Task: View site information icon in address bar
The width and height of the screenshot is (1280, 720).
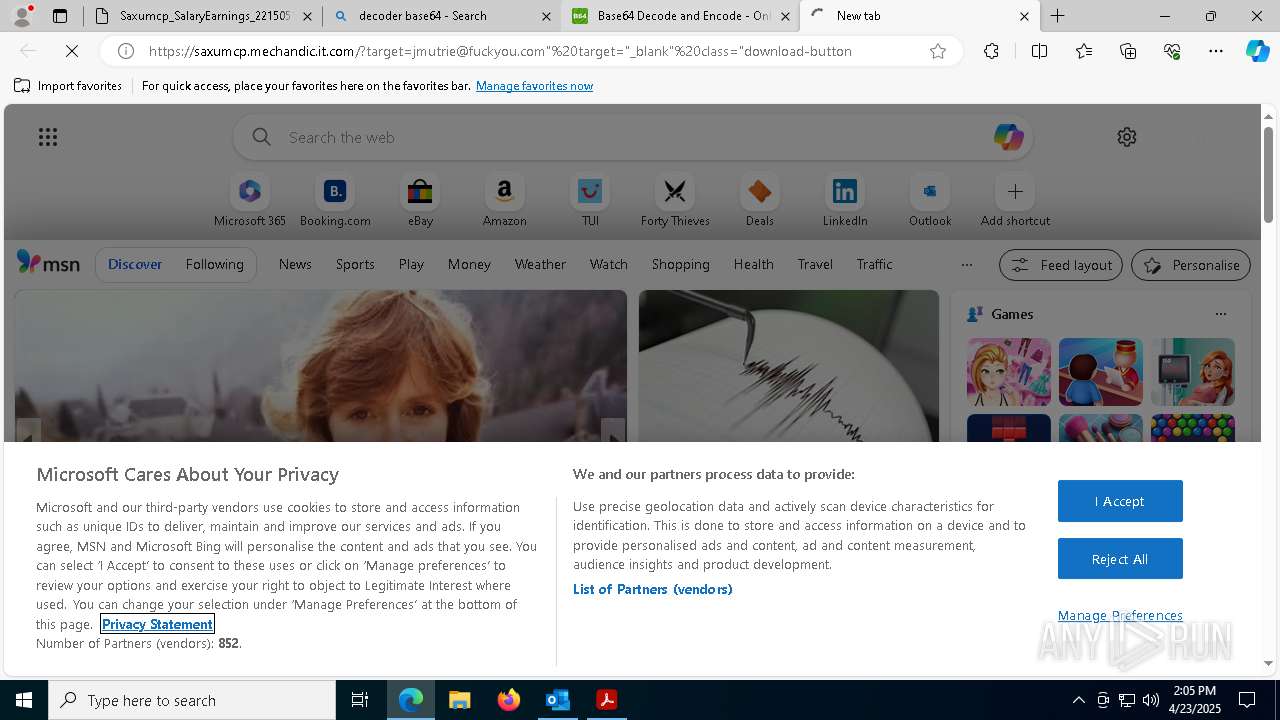Action: point(126,51)
